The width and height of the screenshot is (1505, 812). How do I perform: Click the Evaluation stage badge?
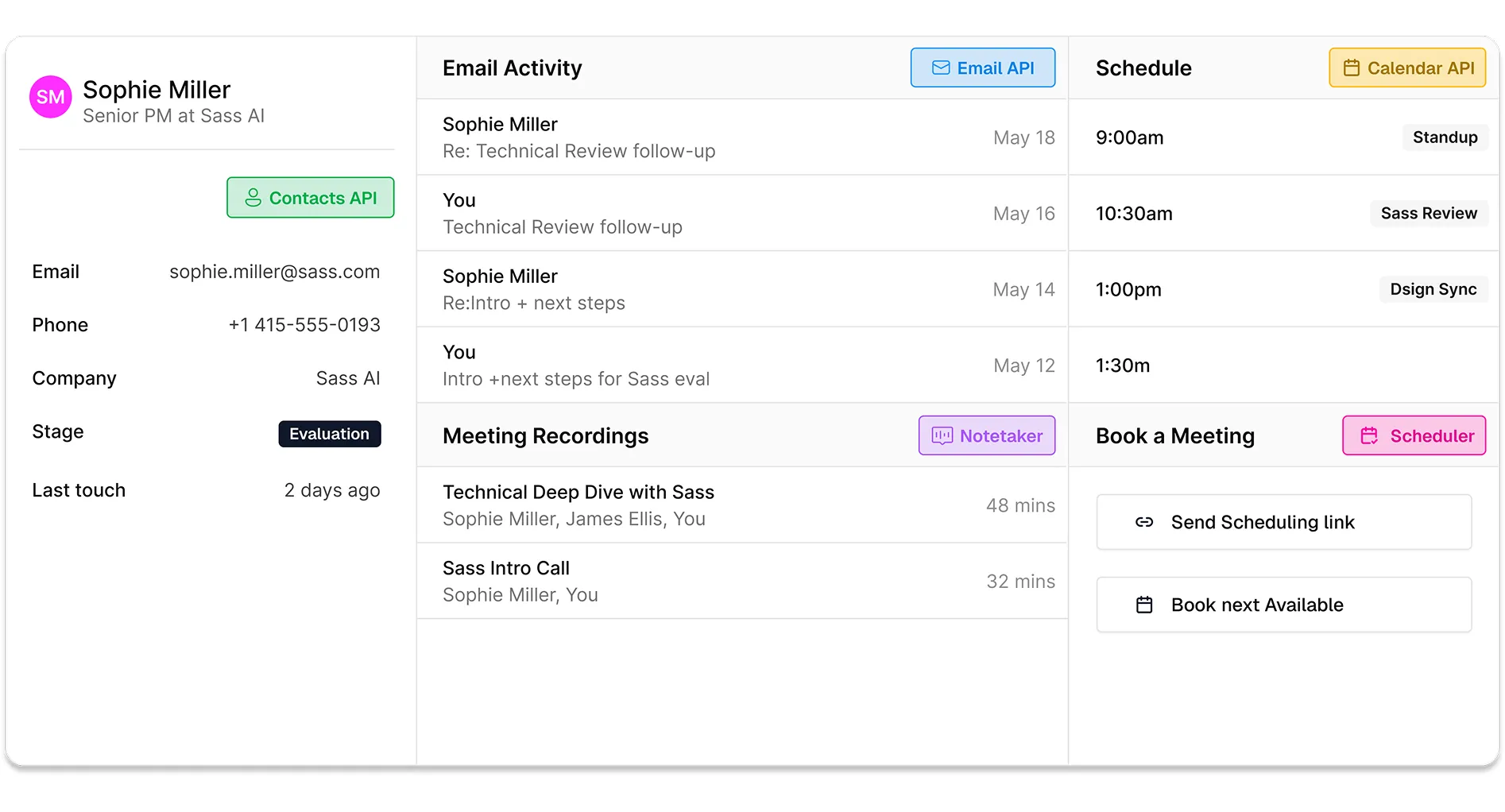(330, 434)
